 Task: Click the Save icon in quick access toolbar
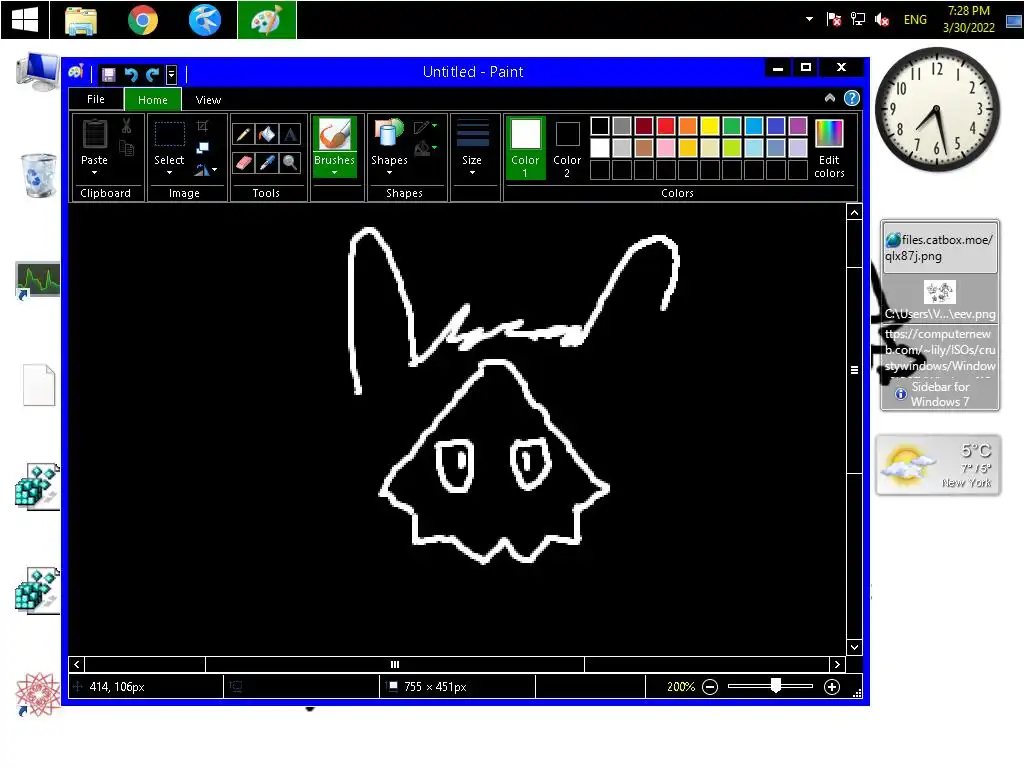point(108,74)
